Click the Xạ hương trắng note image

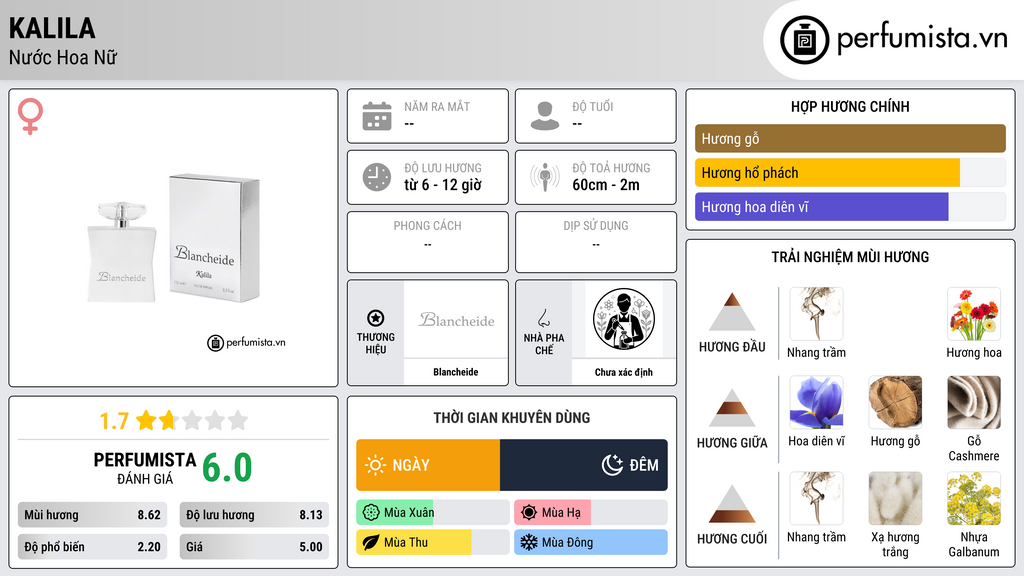(895, 498)
